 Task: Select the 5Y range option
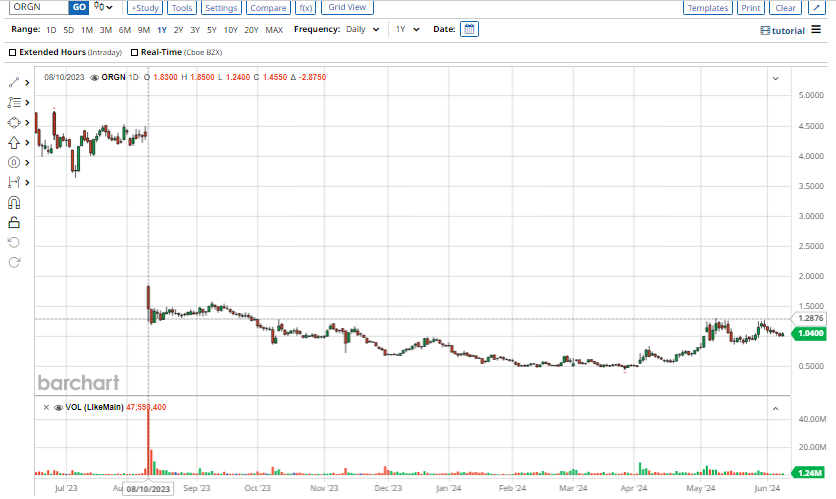[212, 30]
